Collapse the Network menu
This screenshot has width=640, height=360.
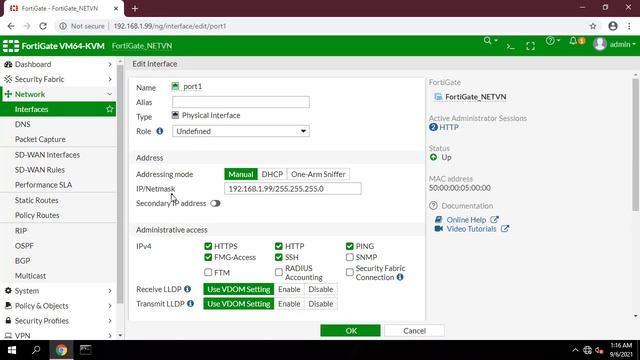58,94
